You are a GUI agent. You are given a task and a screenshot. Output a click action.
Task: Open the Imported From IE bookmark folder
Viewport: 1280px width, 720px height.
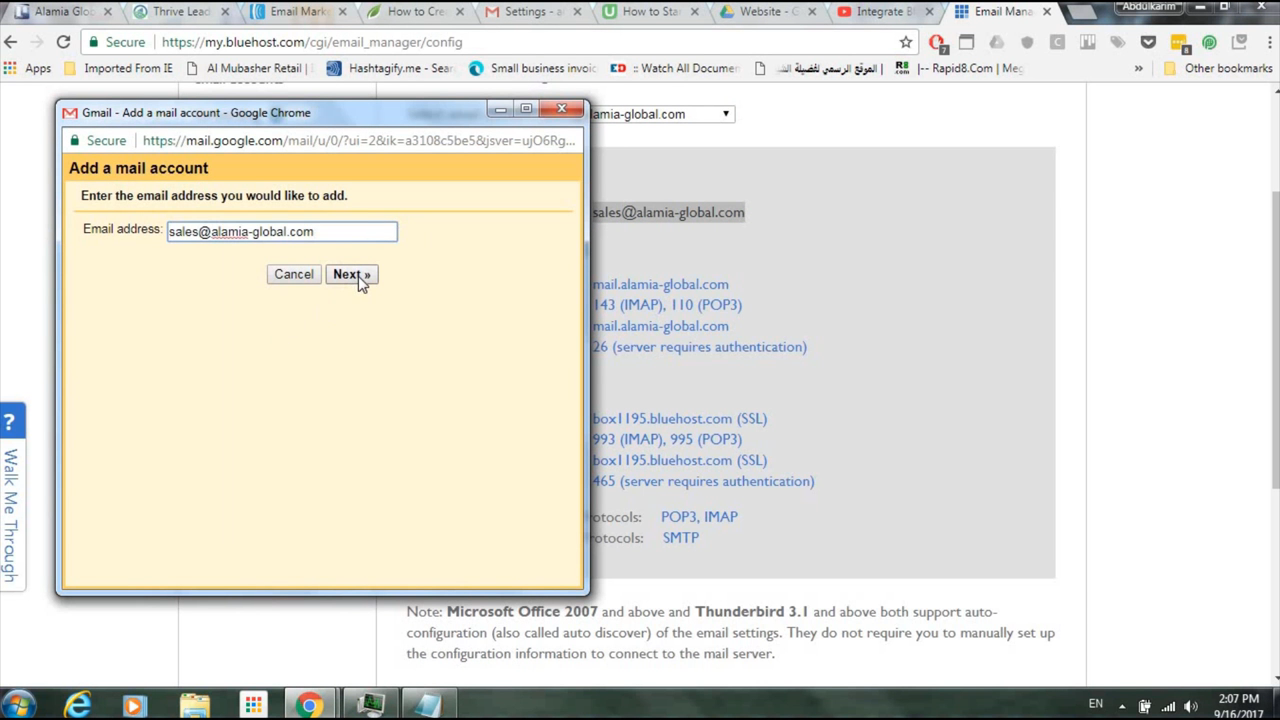click(118, 68)
